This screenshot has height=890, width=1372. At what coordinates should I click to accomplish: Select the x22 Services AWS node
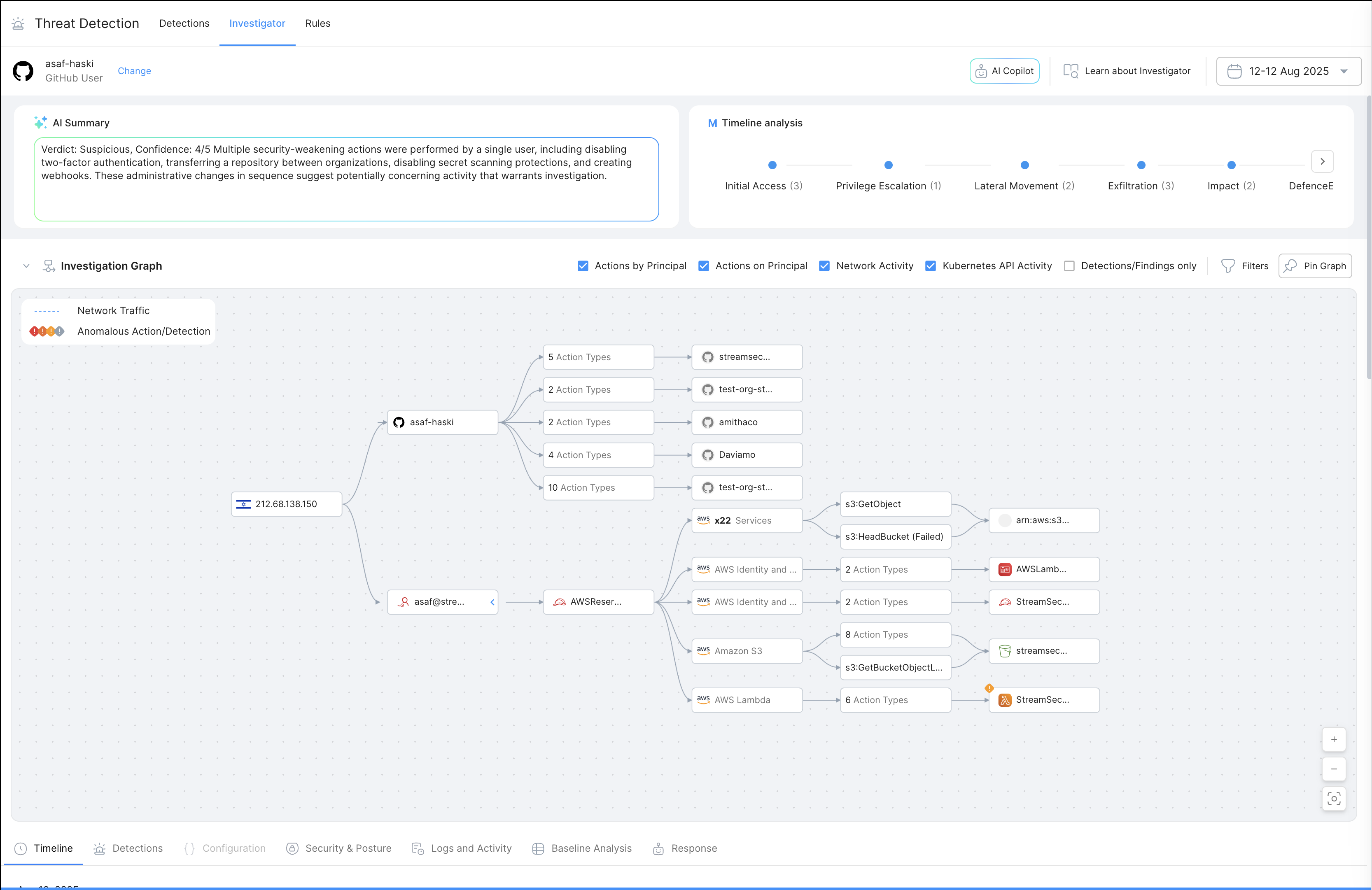pos(747,520)
